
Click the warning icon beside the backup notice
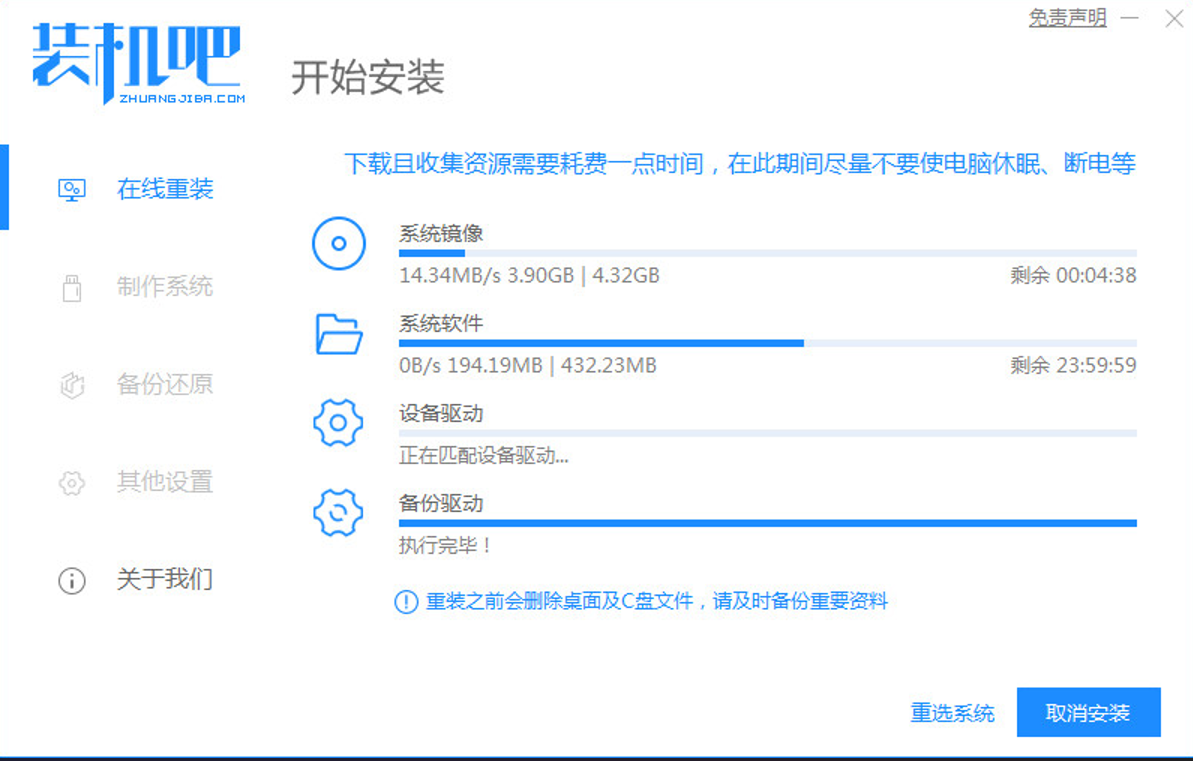click(x=406, y=602)
